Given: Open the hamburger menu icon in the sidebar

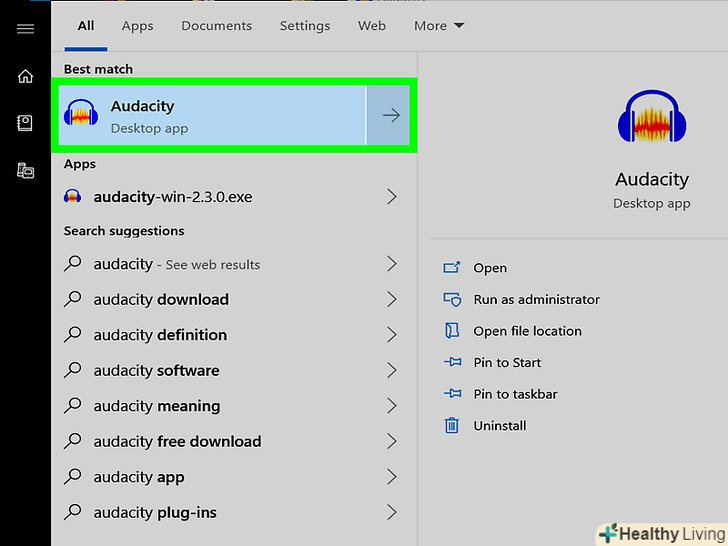Looking at the screenshot, I should point(25,29).
